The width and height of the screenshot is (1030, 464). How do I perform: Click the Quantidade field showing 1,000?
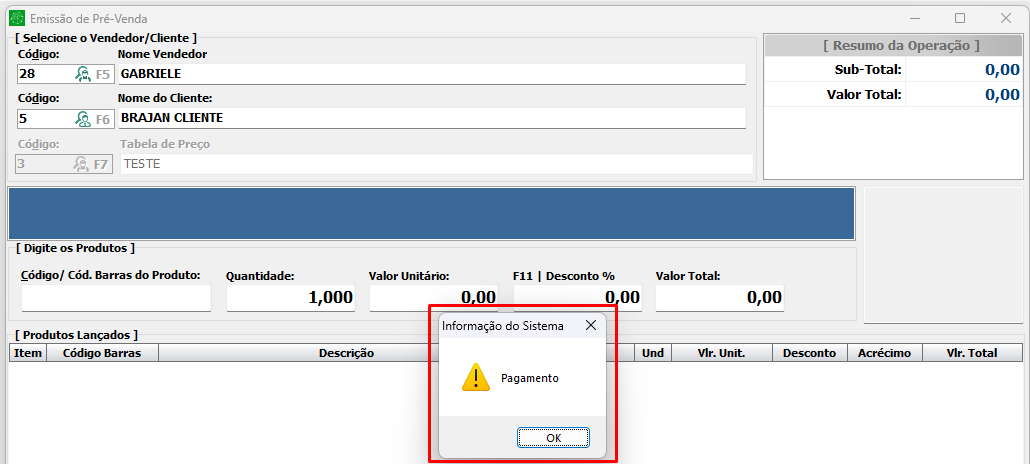290,298
